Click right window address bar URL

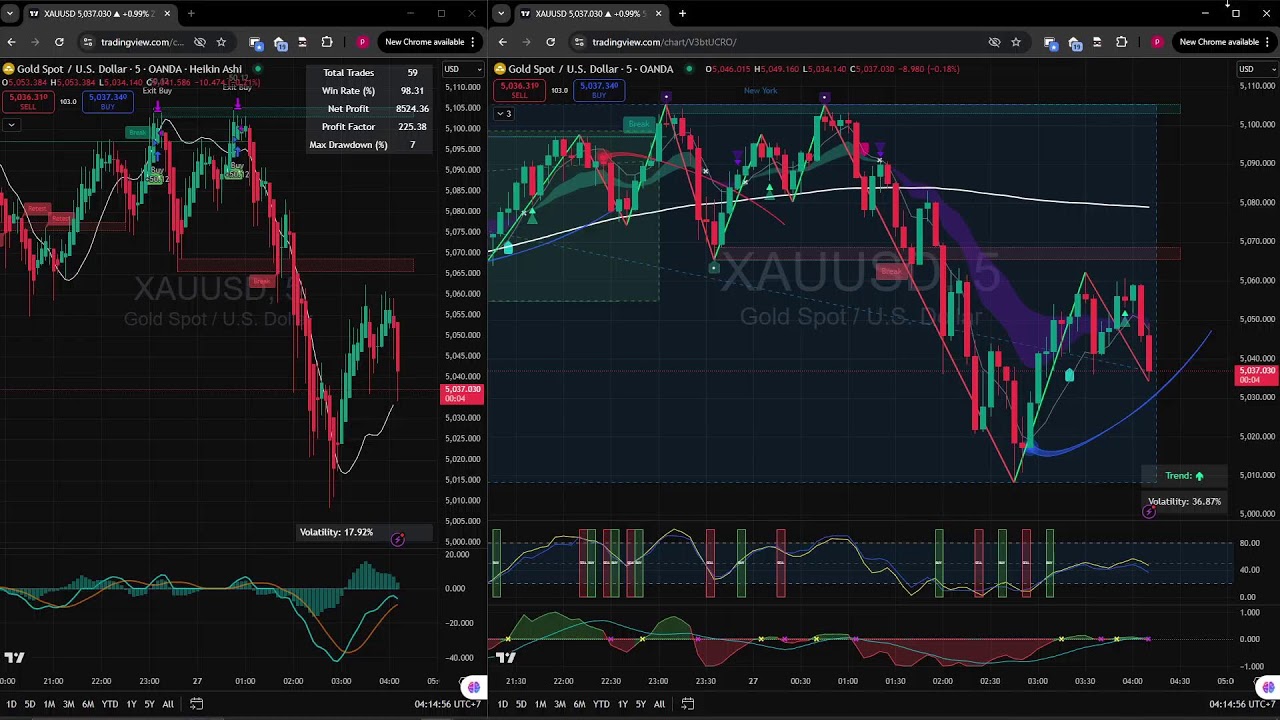pyautogui.click(x=664, y=42)
